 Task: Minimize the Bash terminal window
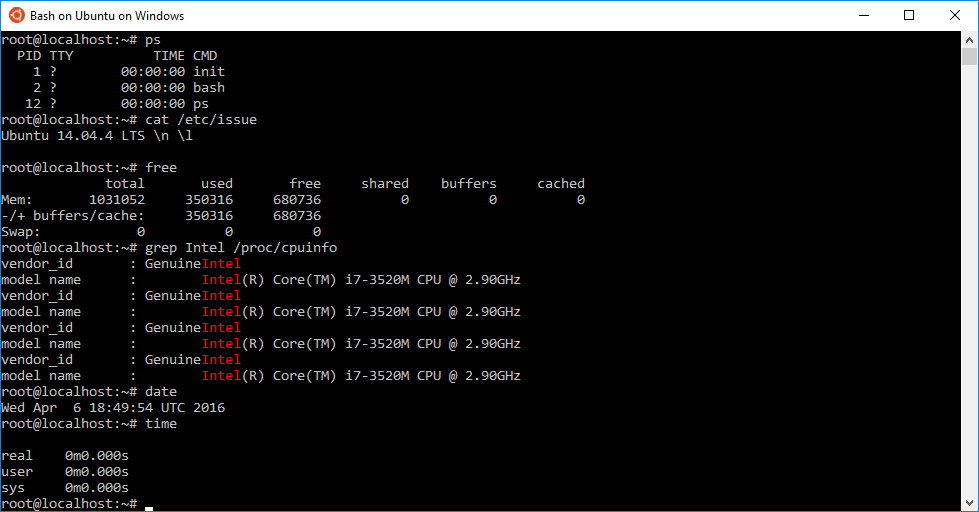863,15
